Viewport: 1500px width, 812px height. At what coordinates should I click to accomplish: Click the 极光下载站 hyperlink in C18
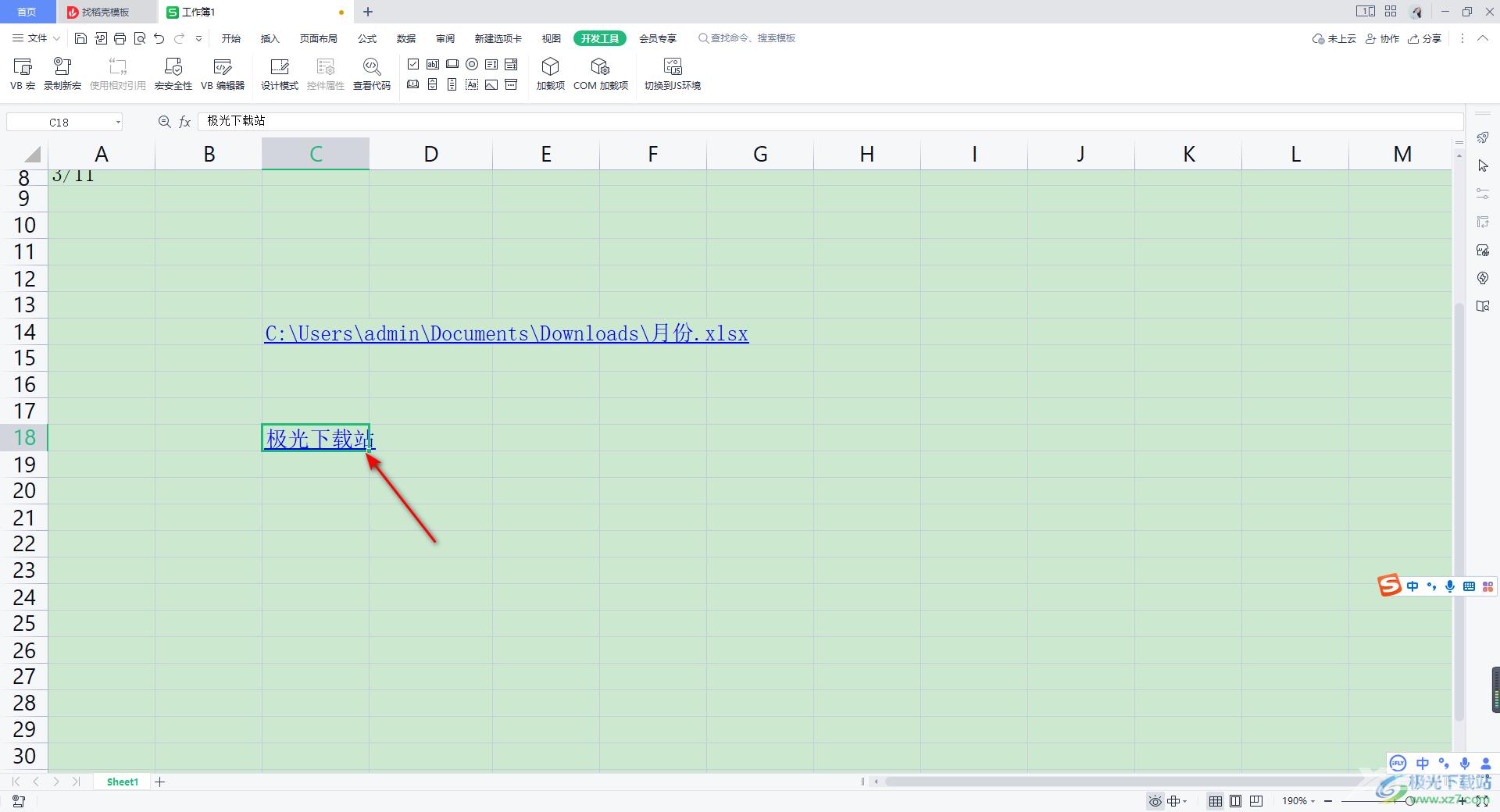[320, 439]
